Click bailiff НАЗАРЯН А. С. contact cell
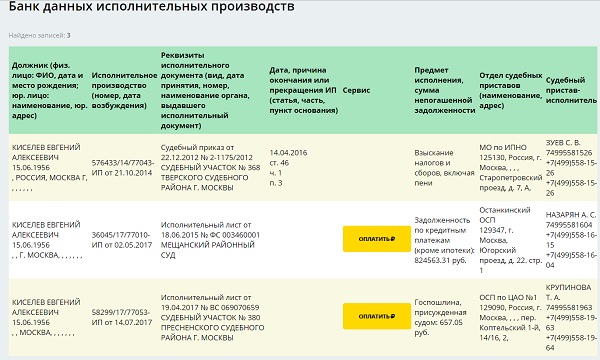This screenshot has height=360, width=600. (x=571, y=240)
